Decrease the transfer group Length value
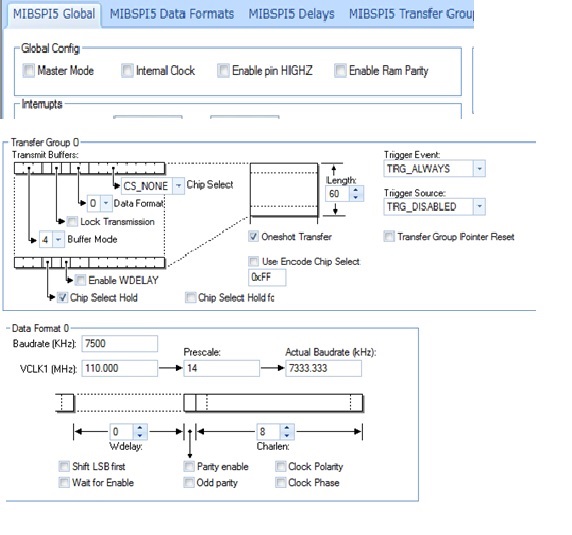The width and height of the screenshot is (572, 535). [x=356, y=197]
